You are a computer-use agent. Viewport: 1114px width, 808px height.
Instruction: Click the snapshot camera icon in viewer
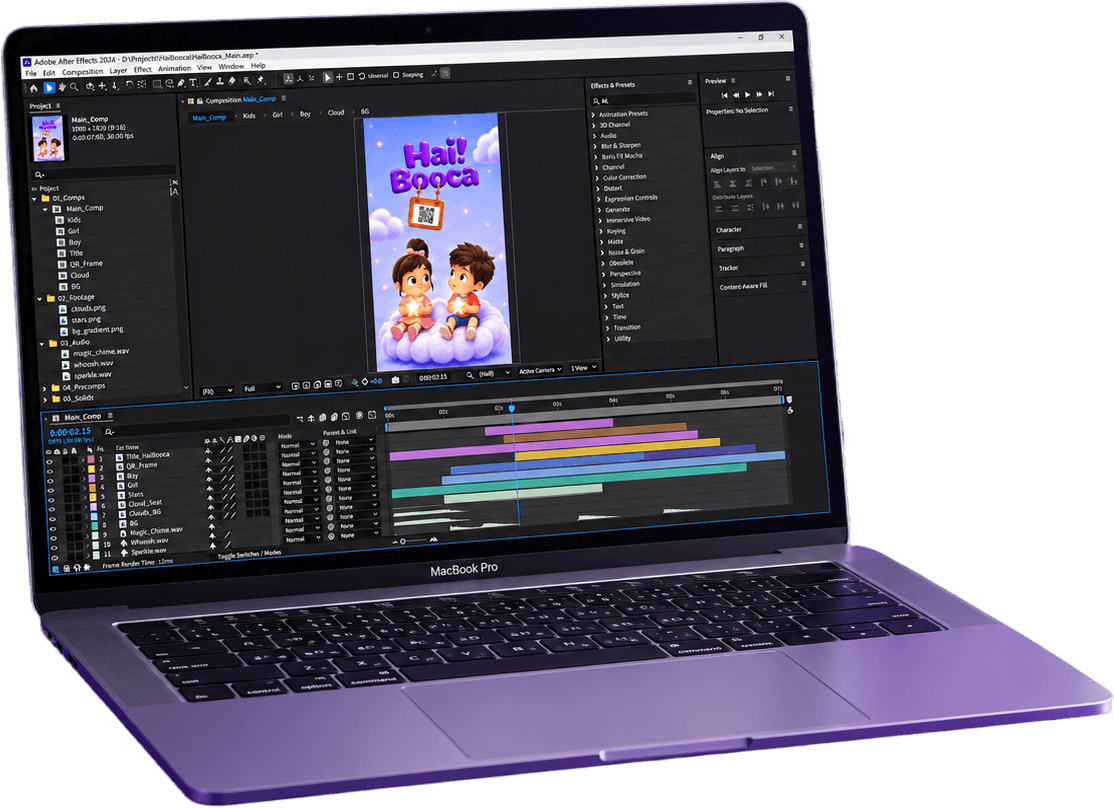click(x=395, y=380)
